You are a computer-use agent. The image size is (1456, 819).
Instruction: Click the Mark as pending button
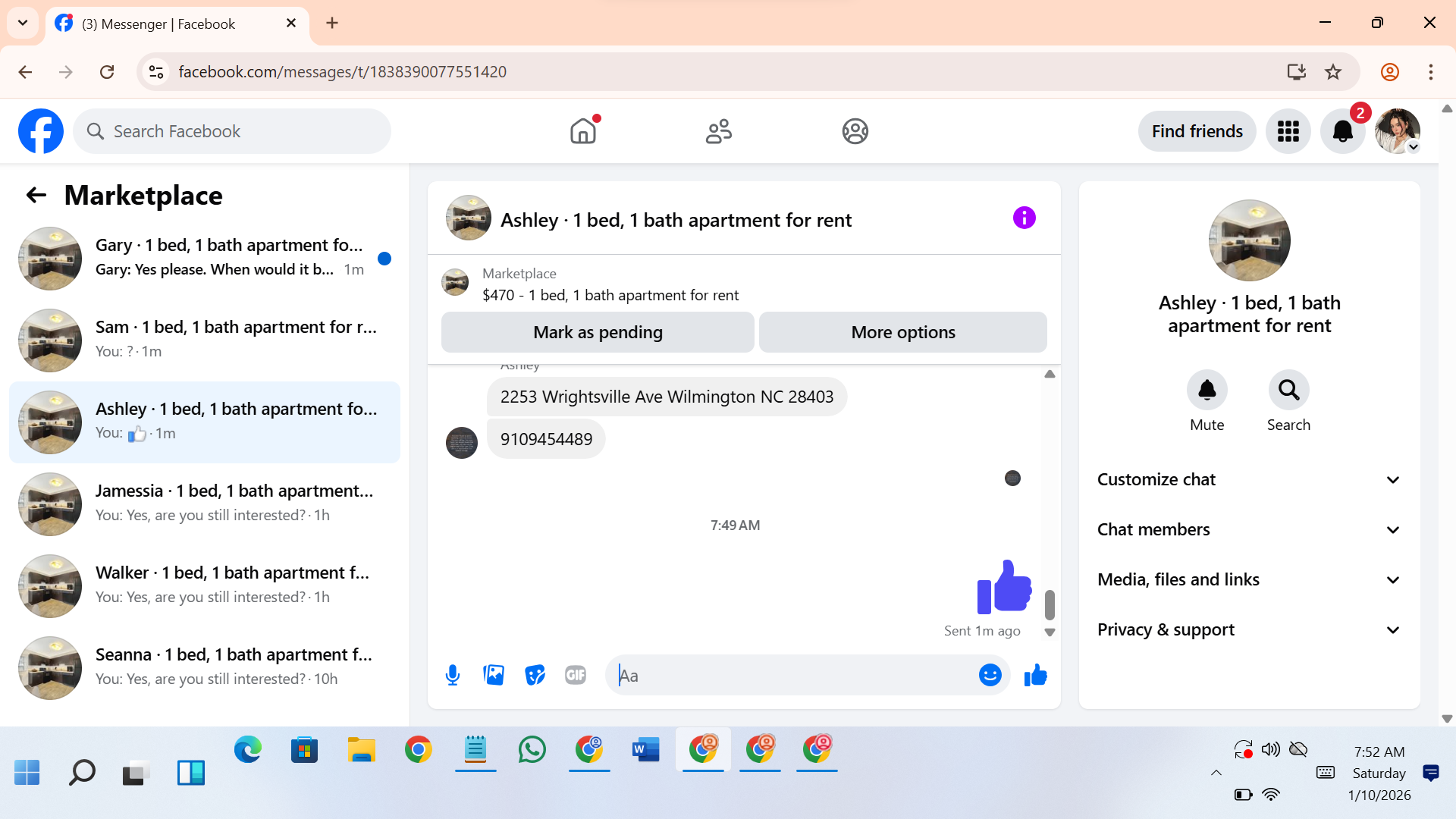[598, 333]
